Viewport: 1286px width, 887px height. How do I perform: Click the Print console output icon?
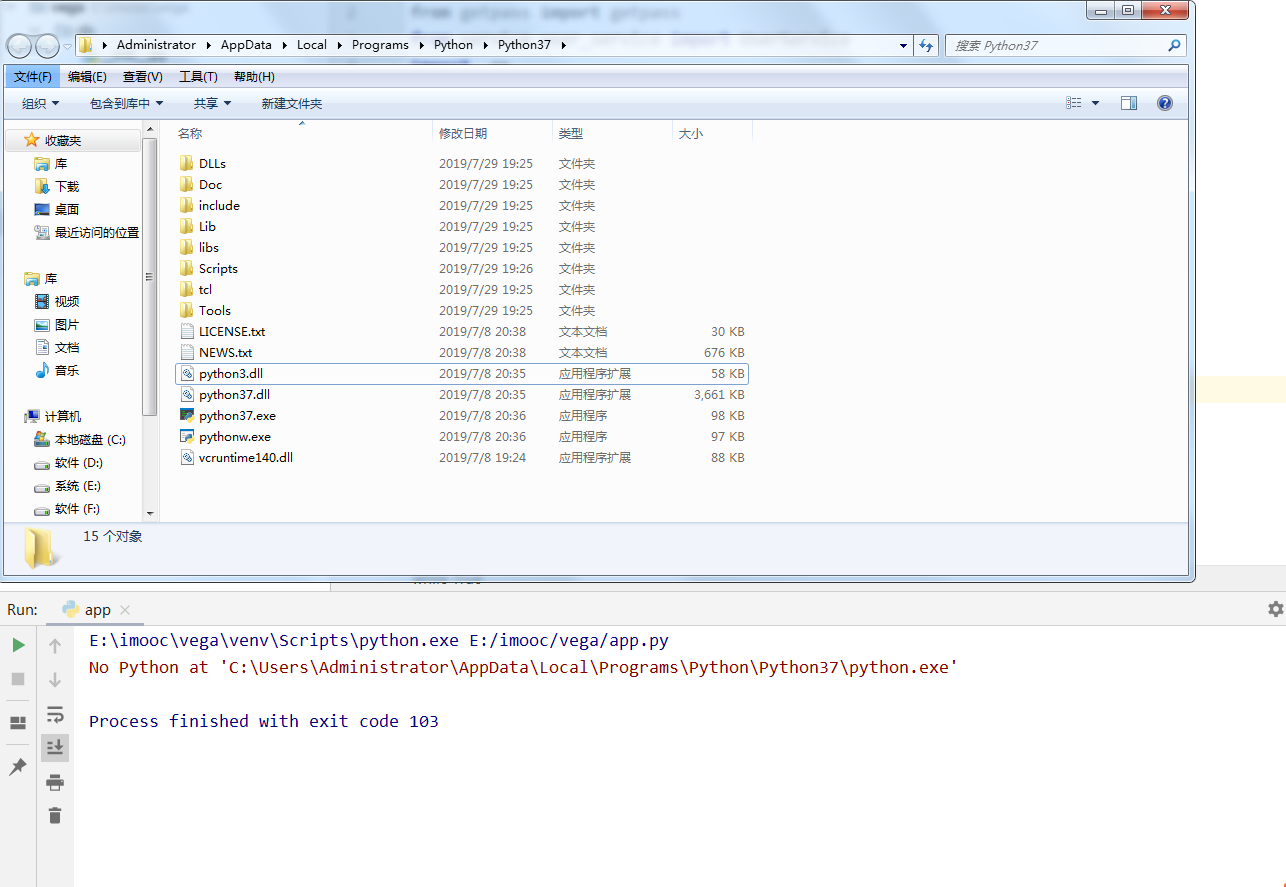55,782
